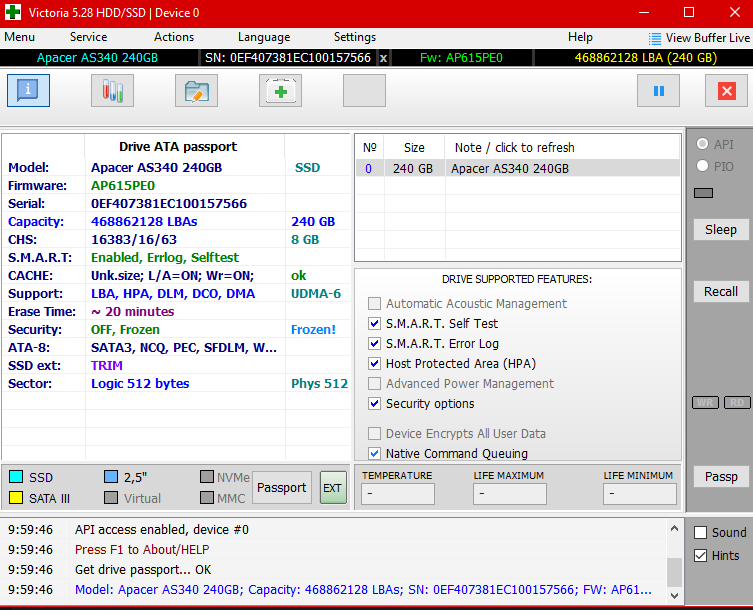
Task: Click the Passp button
Action: [x=721, y=476]
